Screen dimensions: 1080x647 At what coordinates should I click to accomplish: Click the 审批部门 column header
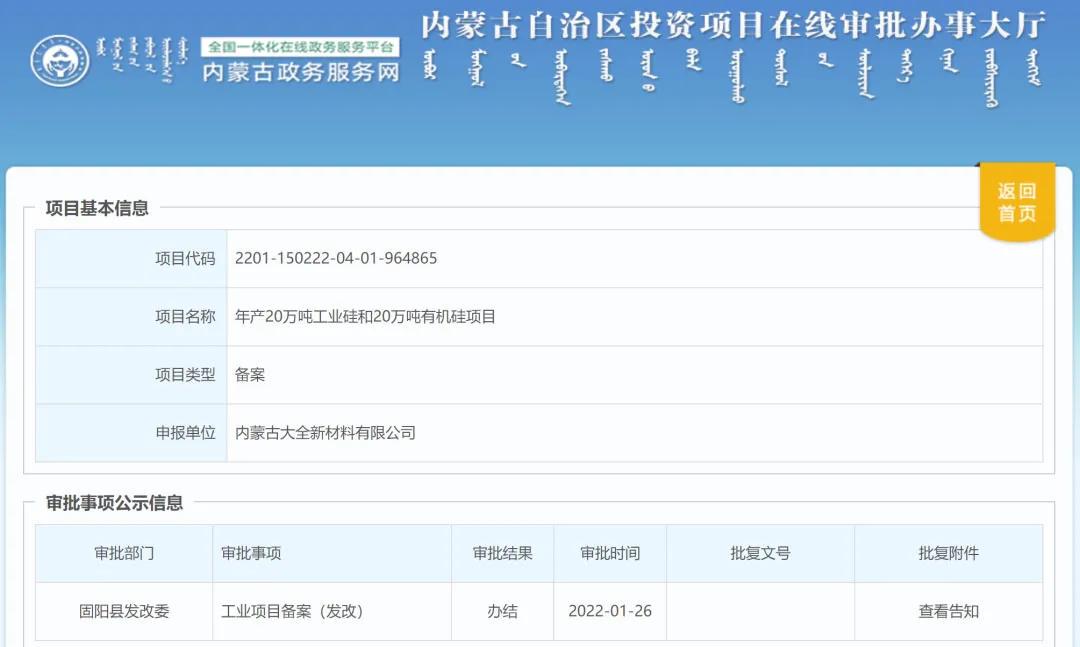click(x=124, y=553)
